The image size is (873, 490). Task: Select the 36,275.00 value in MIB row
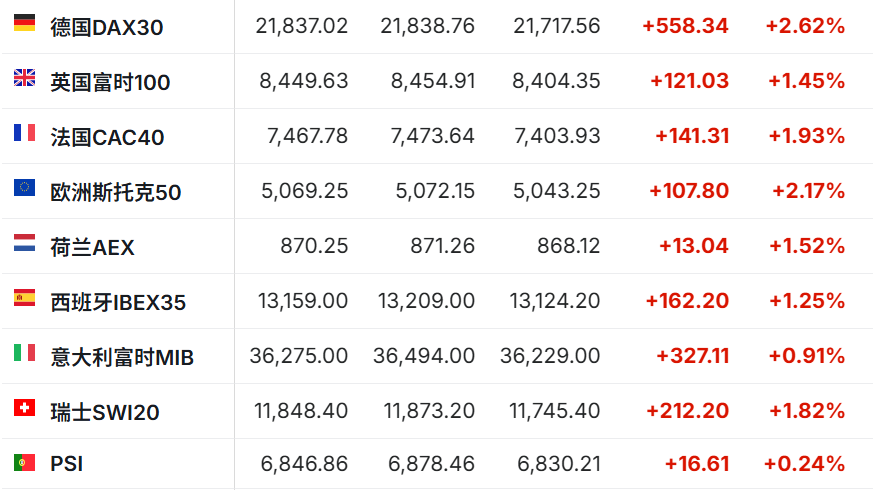pyautogui.click(x=299, y=355)
